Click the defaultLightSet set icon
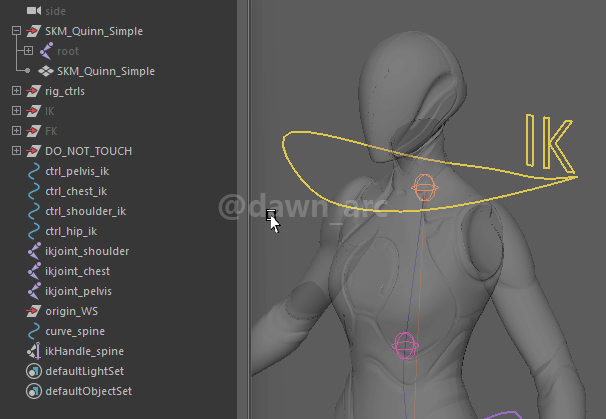This screenshot has width=606, height=419. pyautogui.click(x=34, y=371)
